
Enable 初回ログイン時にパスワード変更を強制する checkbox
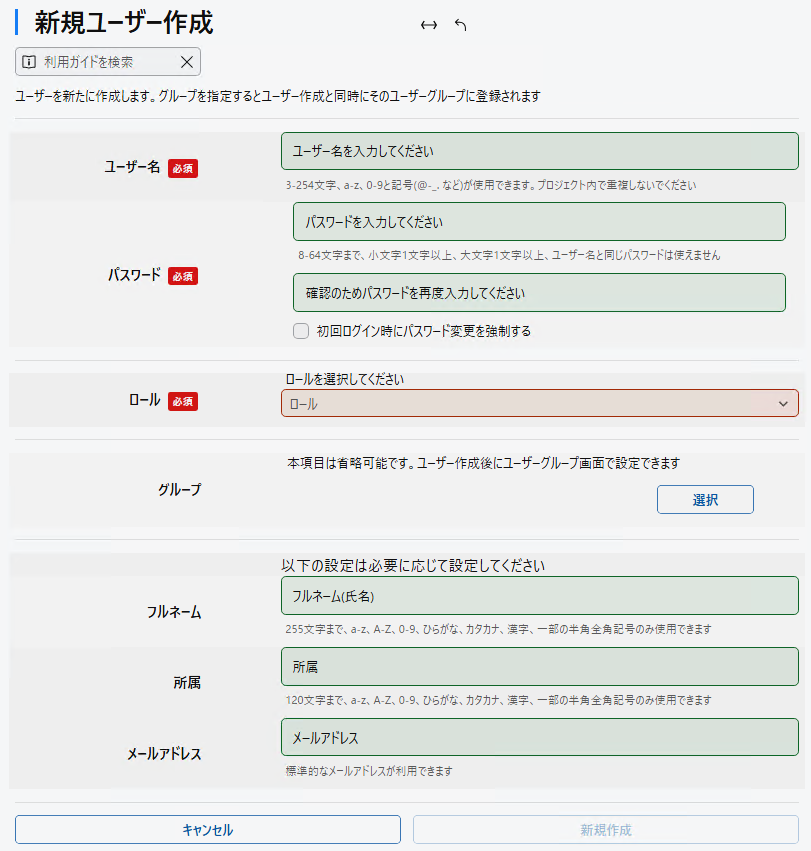pyautogui.click(x=301, y=331)
